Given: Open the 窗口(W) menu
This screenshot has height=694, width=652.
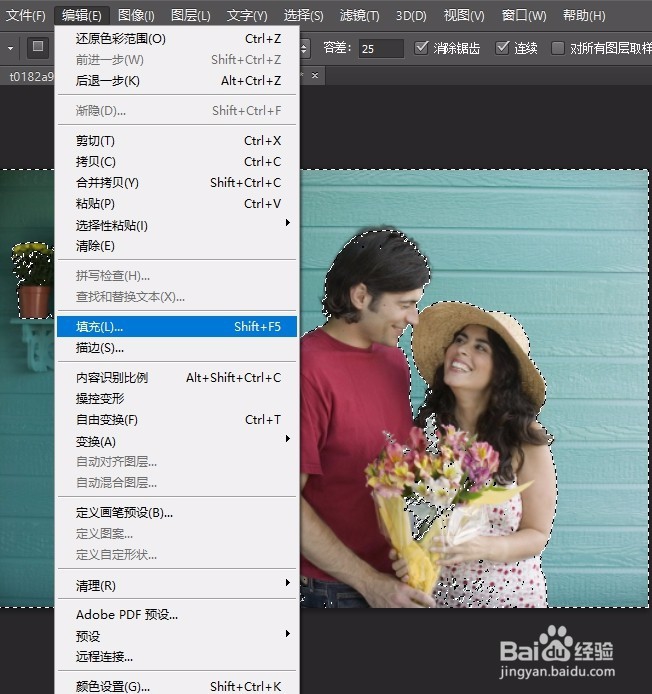Looking at the screenshot, I should point(524,16).
